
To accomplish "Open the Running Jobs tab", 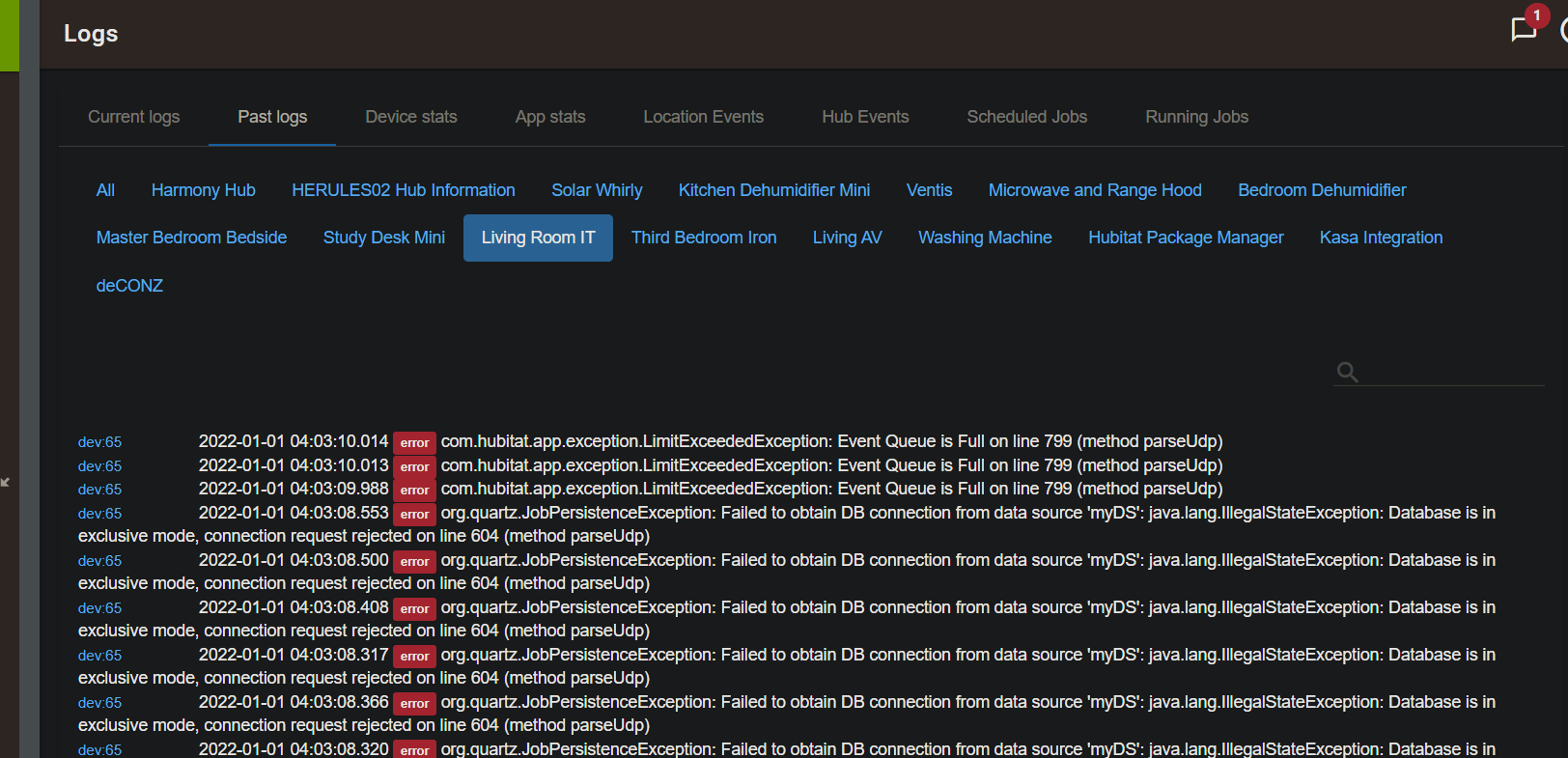I will 1196,117.
